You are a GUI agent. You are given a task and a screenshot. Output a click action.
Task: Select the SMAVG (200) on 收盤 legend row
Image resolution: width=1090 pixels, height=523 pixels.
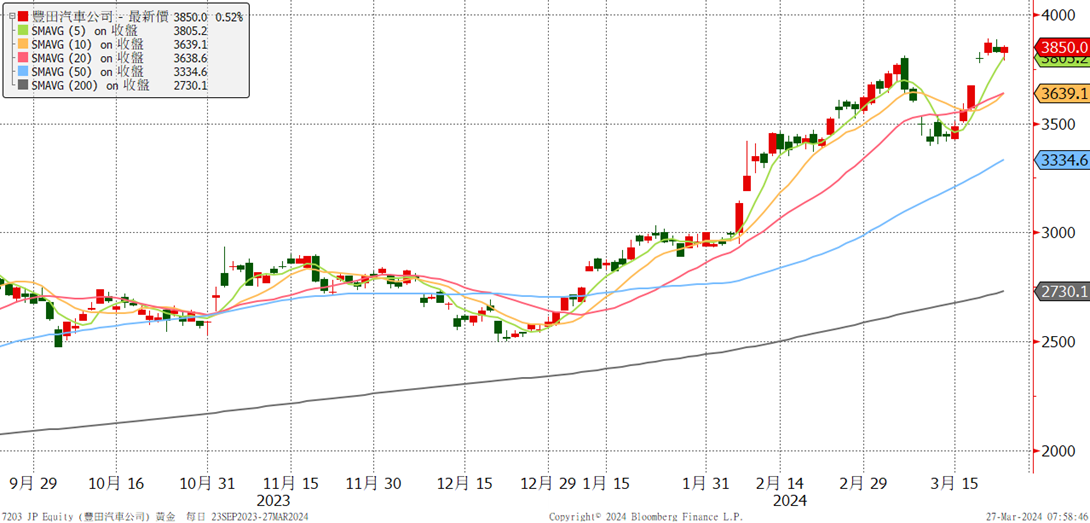[91, 86]
